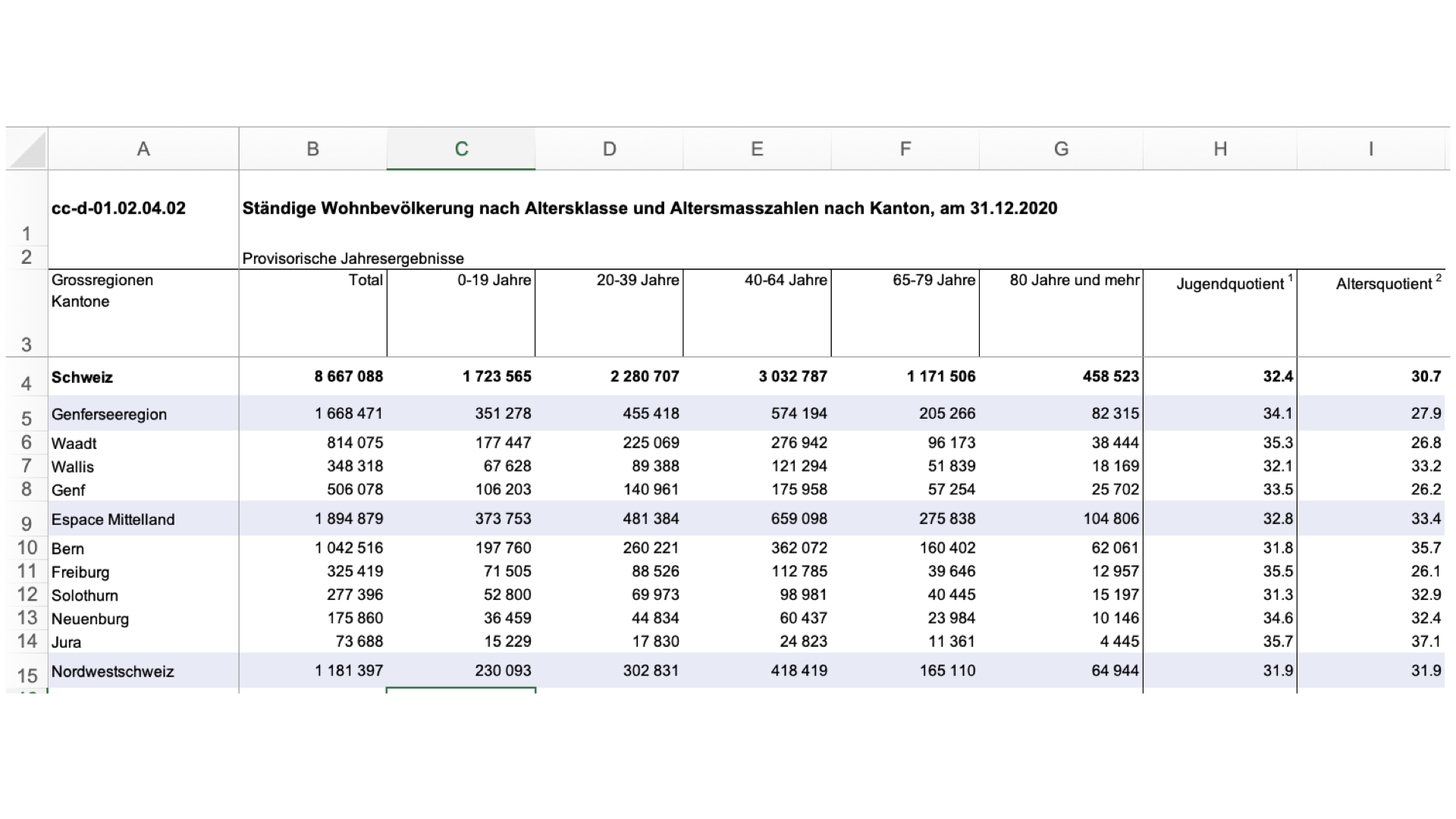Select column I header
The image size is (1456, 819).
(x=1370, y=149)
